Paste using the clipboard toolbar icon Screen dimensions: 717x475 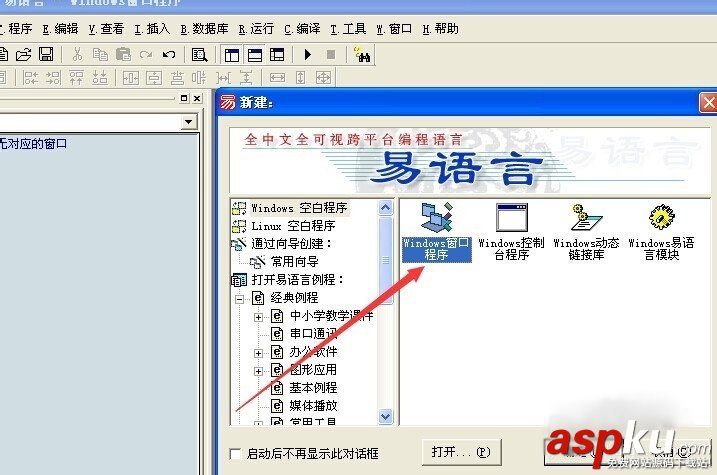pos(123,55)
